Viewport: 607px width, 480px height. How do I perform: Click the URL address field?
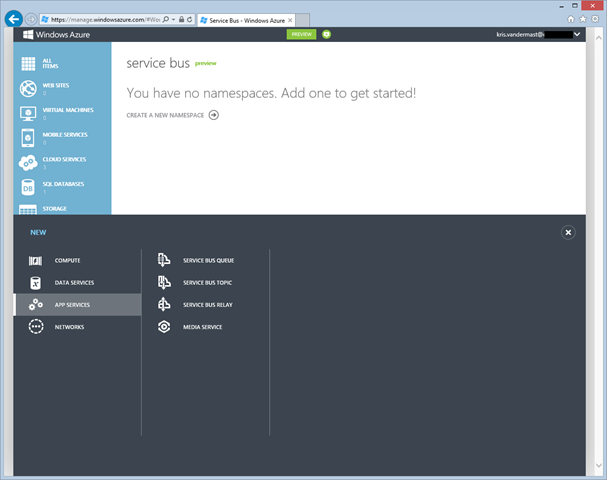[x=105, y=19]
